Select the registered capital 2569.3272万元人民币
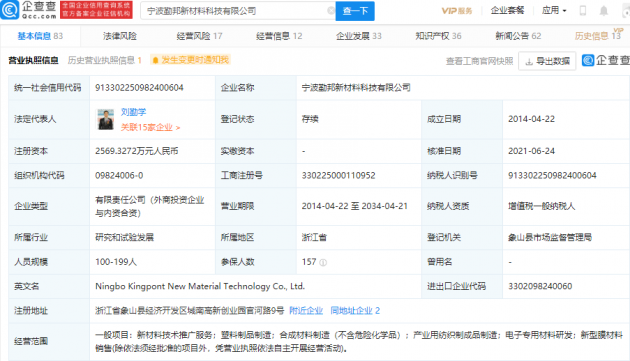The height and width of the screenshot is (361, 630). (x=137, y=151)
